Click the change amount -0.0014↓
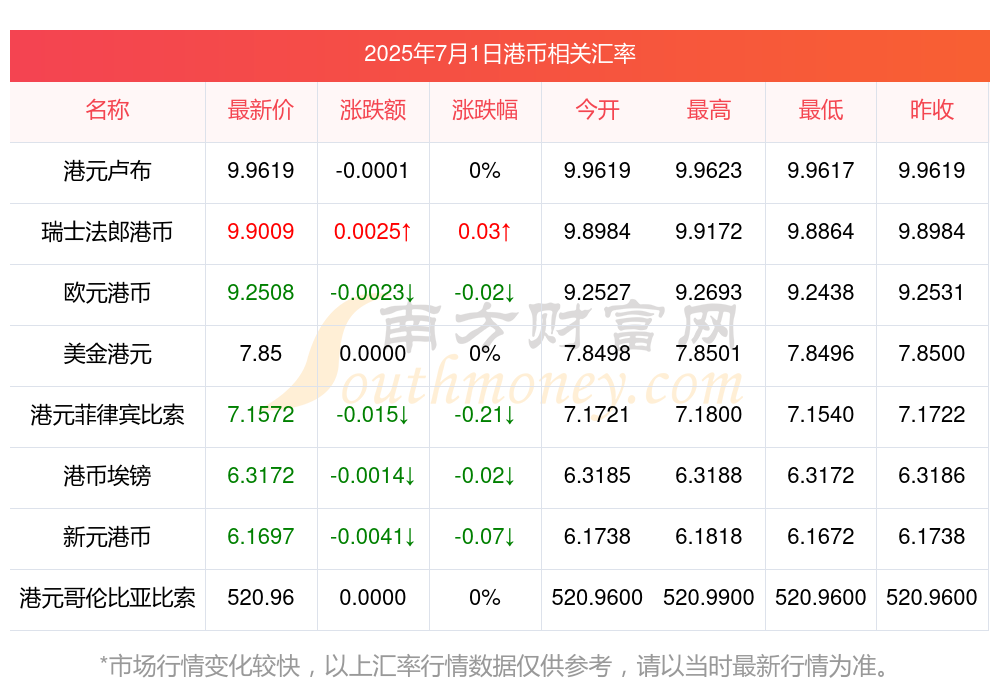1000x698 pixels. (372, 475)
